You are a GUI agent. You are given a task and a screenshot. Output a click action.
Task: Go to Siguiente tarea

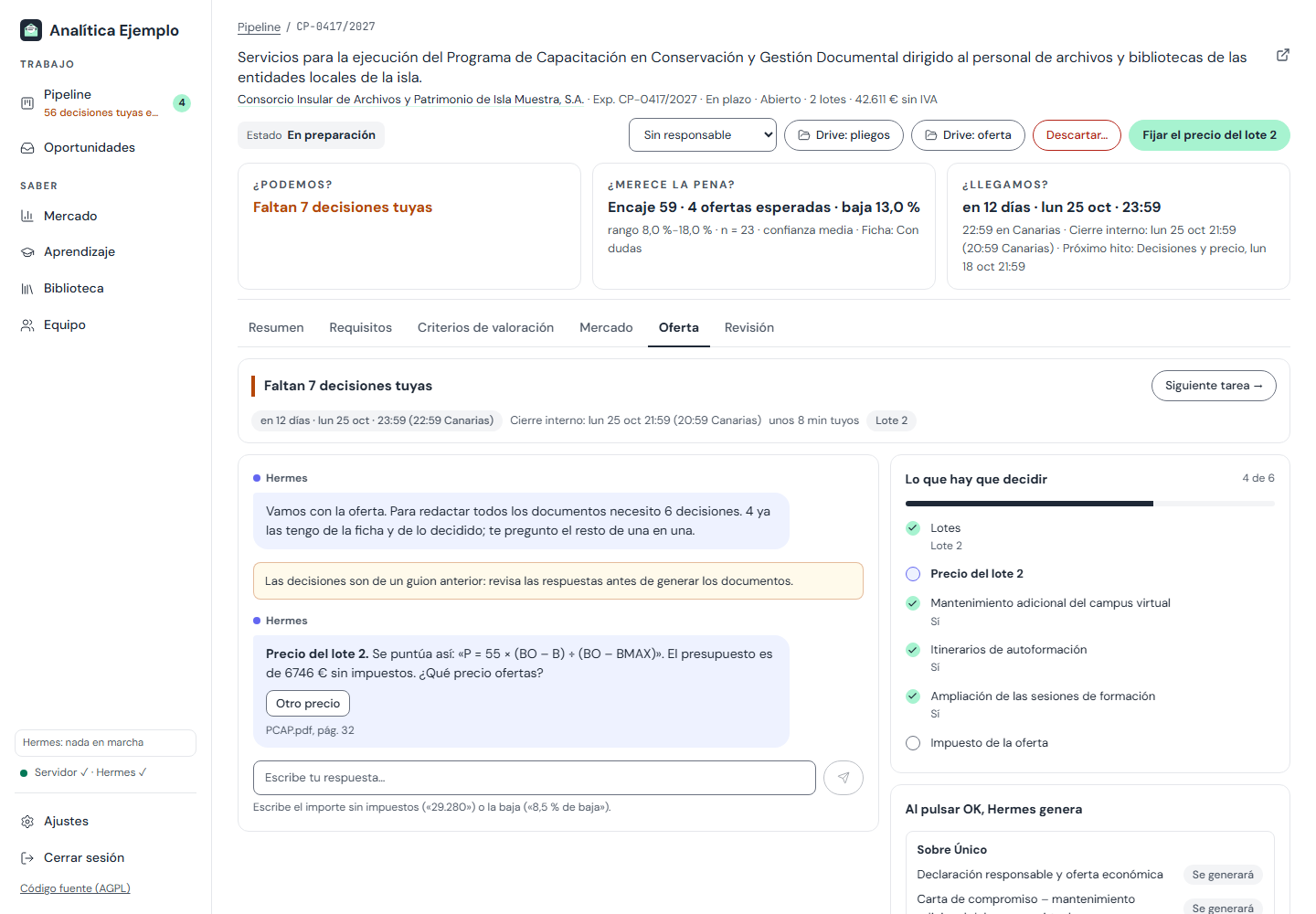[x=1214, y=386]
